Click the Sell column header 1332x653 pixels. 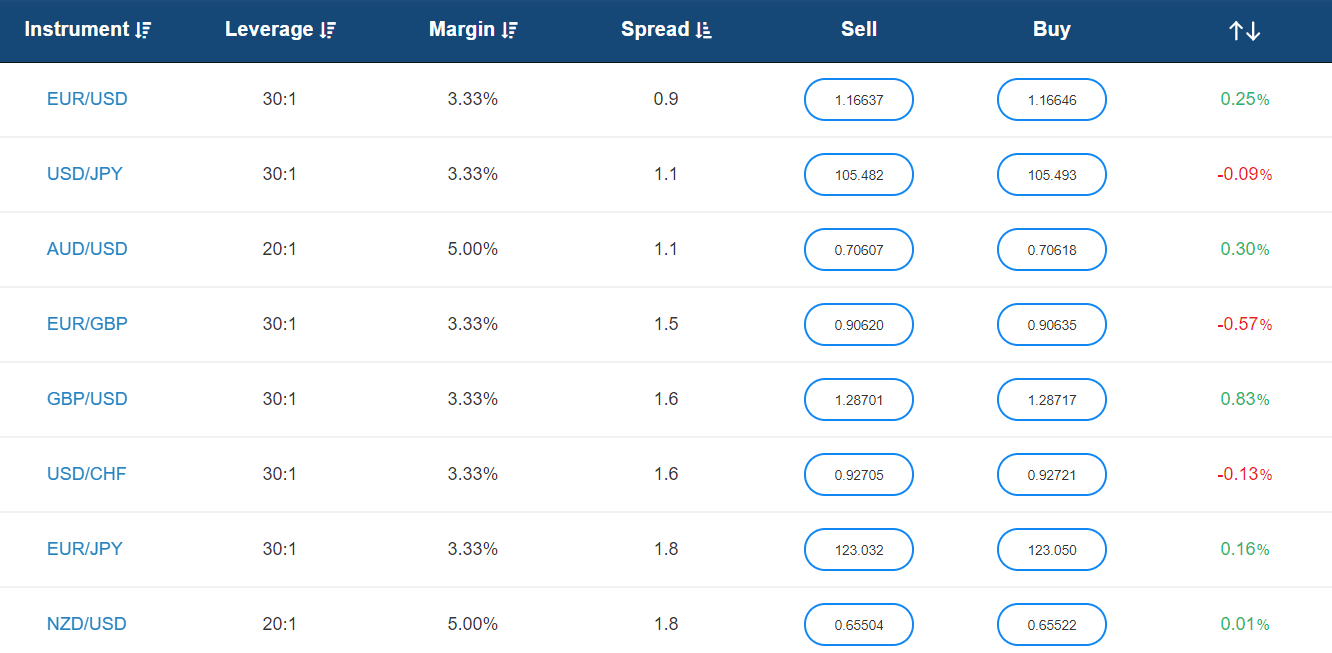(x=859, y=29)
